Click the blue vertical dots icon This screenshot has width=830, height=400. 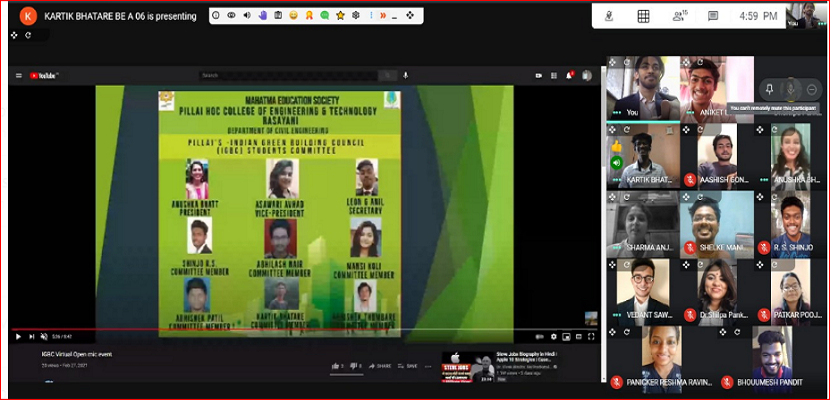coord(371,16)
